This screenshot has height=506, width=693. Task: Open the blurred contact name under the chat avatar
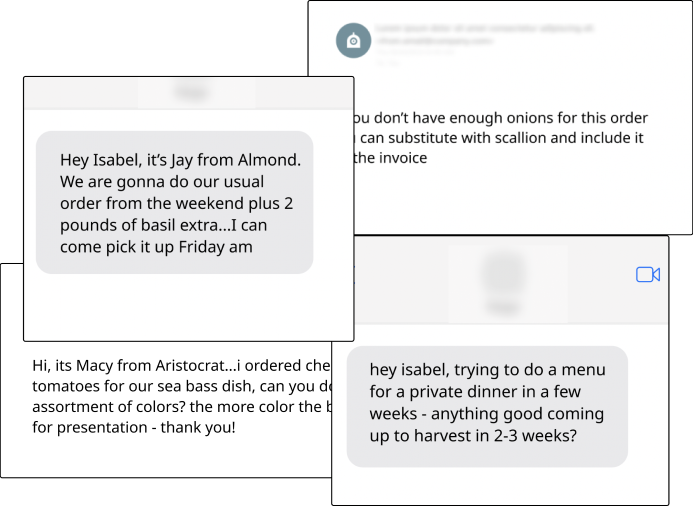point(503,307)
